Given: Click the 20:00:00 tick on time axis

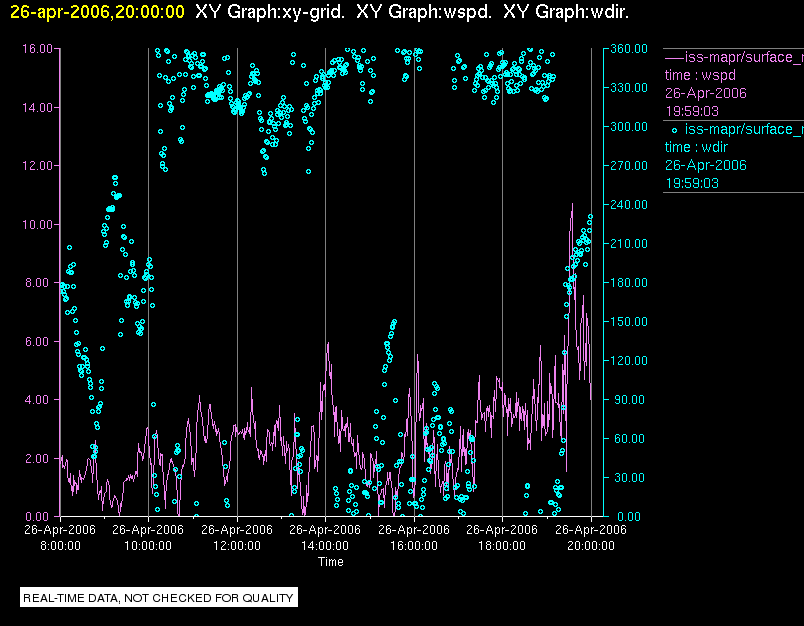Looking at the screenshot, I should (x=591, y=546).
